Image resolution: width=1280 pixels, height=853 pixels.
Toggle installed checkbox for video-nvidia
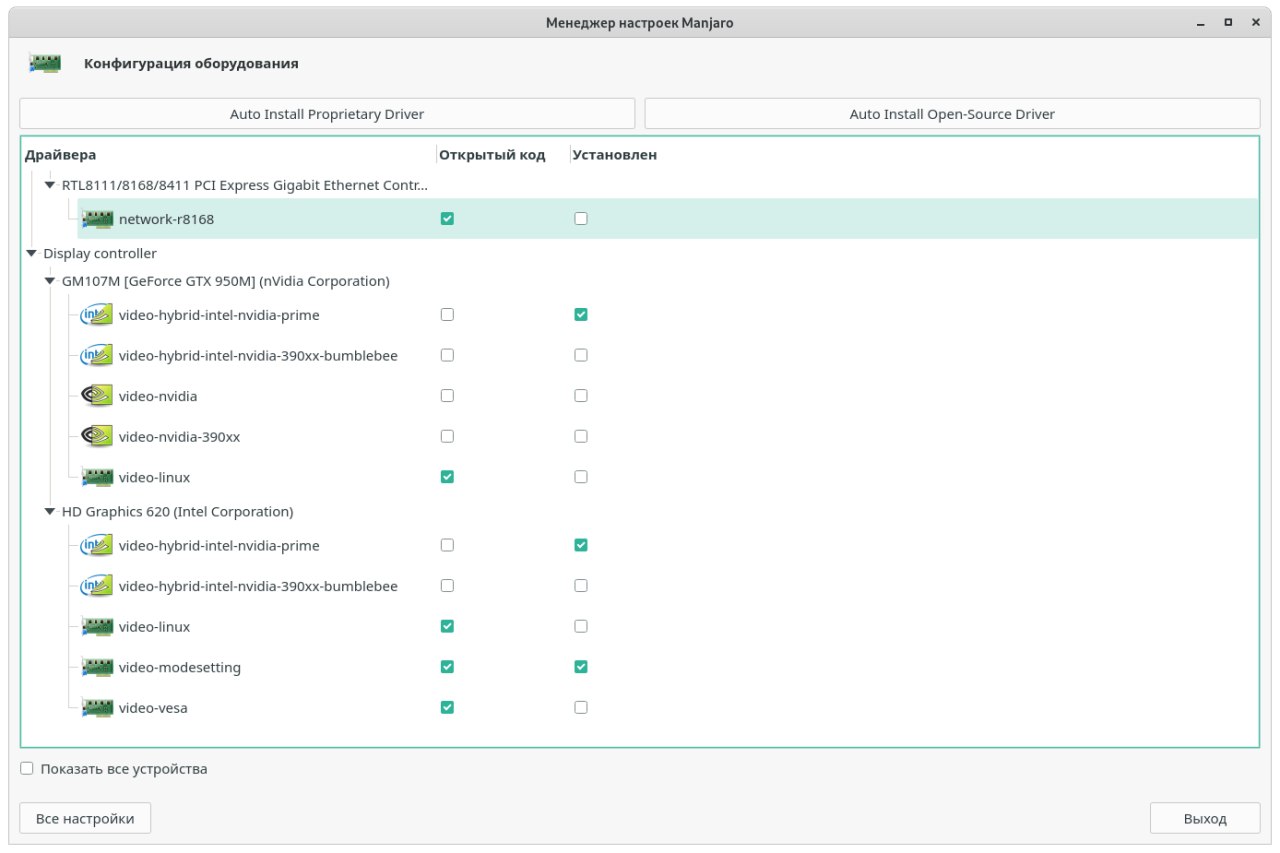click(x=581, y=396)
